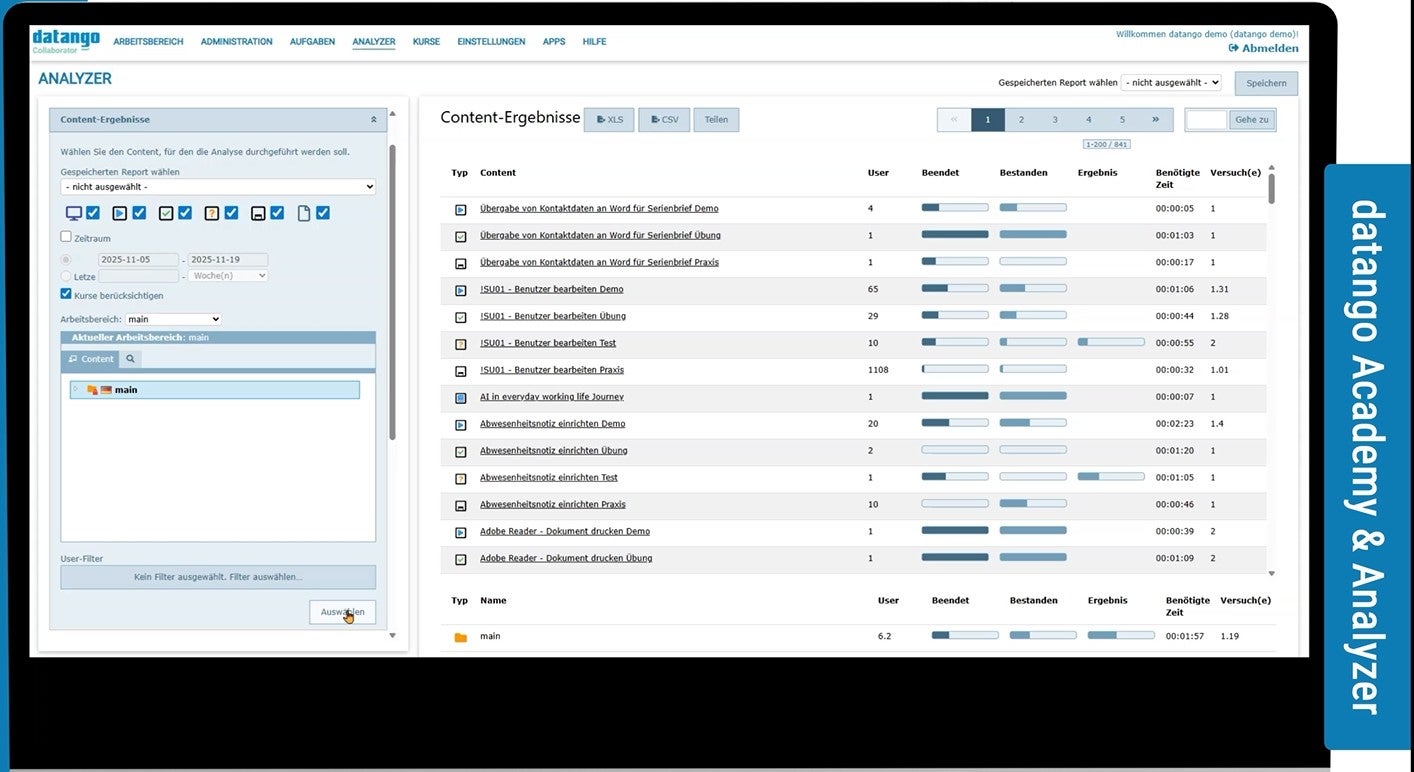
Task: Open the Kurse menu
Action: [426, 42]
